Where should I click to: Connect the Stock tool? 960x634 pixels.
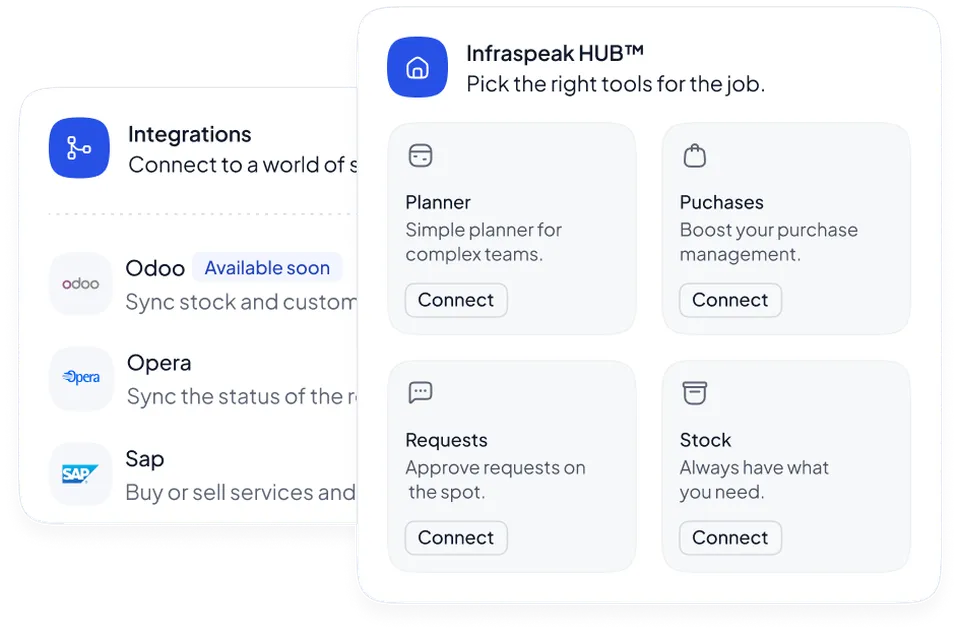point(730,538)
